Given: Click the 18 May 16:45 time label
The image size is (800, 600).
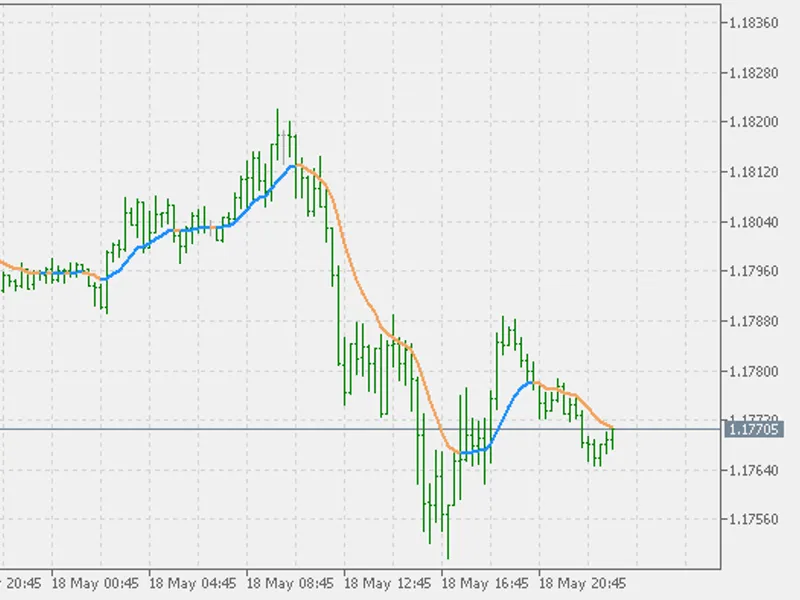Looking at the screenshot, I should pyautogui.click(x=485, y=583).
